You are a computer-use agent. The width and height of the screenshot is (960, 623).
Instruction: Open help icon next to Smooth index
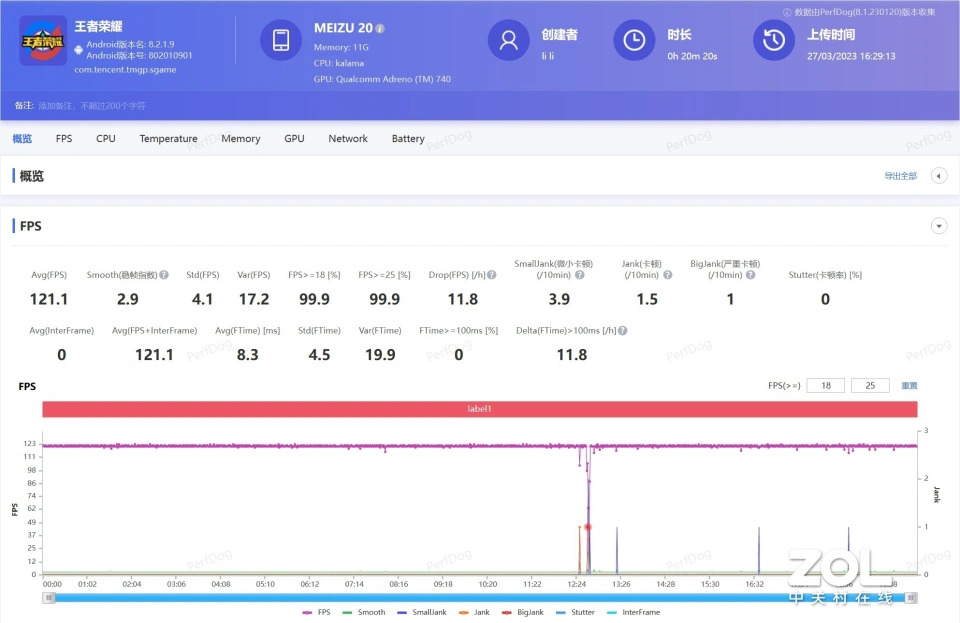[x=163, y=275]
